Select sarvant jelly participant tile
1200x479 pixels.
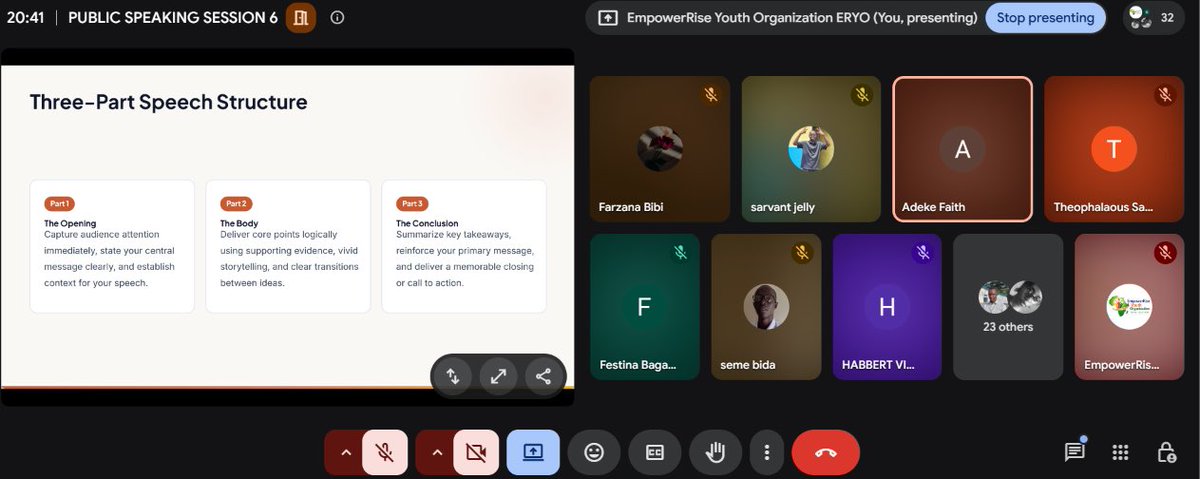[x=811, y=148]
